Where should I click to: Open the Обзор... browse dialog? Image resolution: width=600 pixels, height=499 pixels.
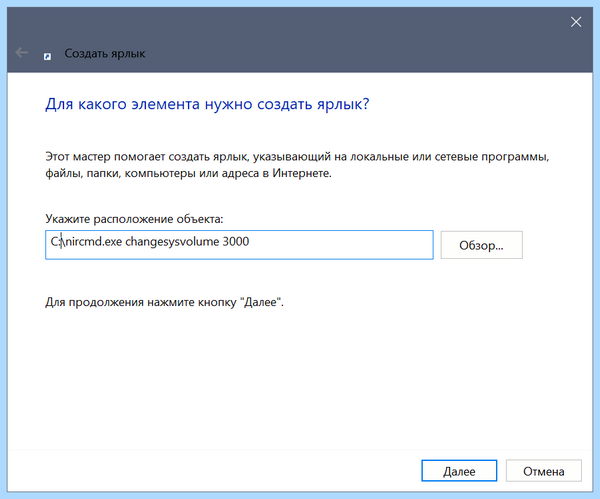[481, 245]
